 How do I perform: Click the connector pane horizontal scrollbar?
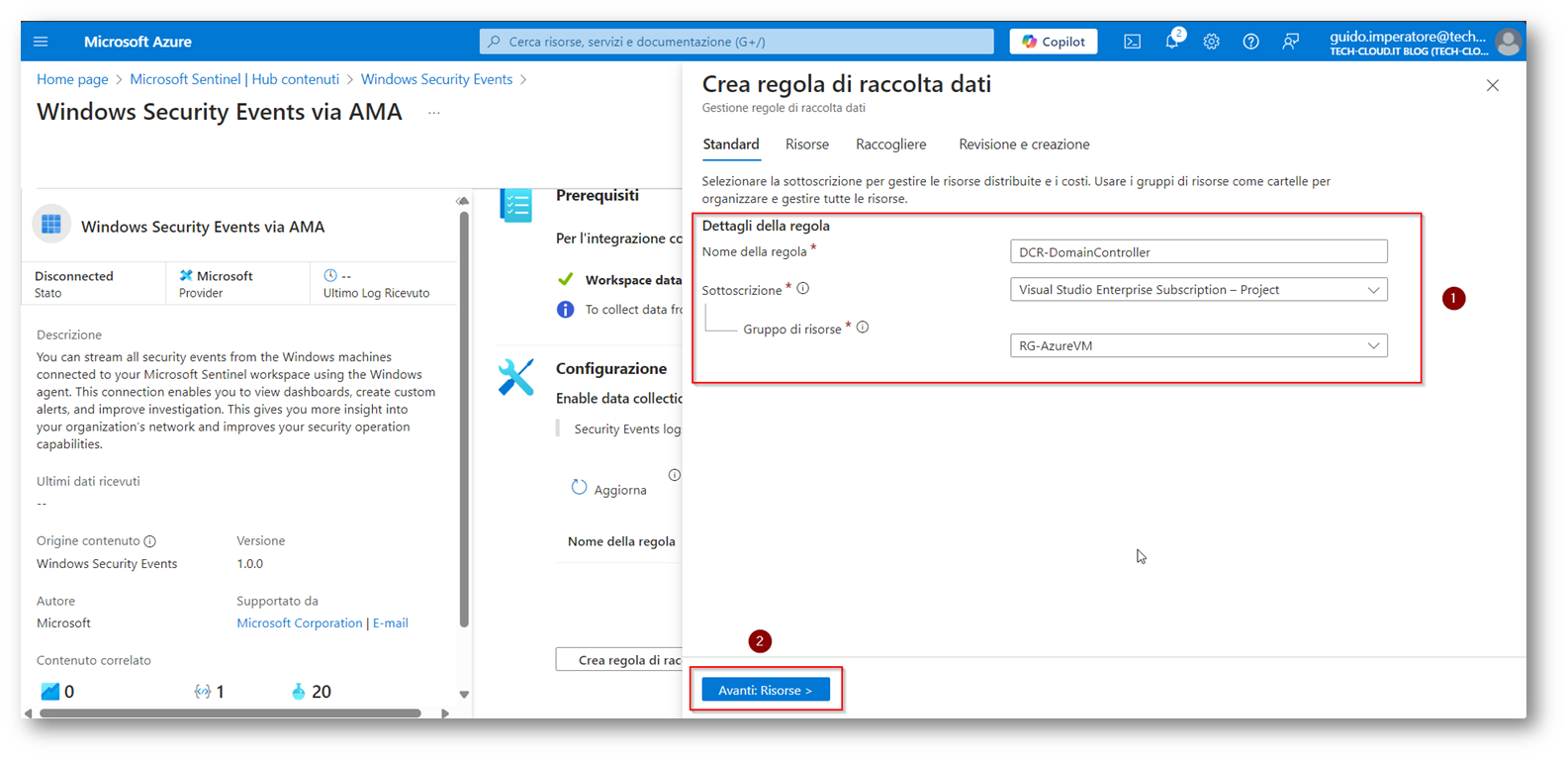[231, 712]
